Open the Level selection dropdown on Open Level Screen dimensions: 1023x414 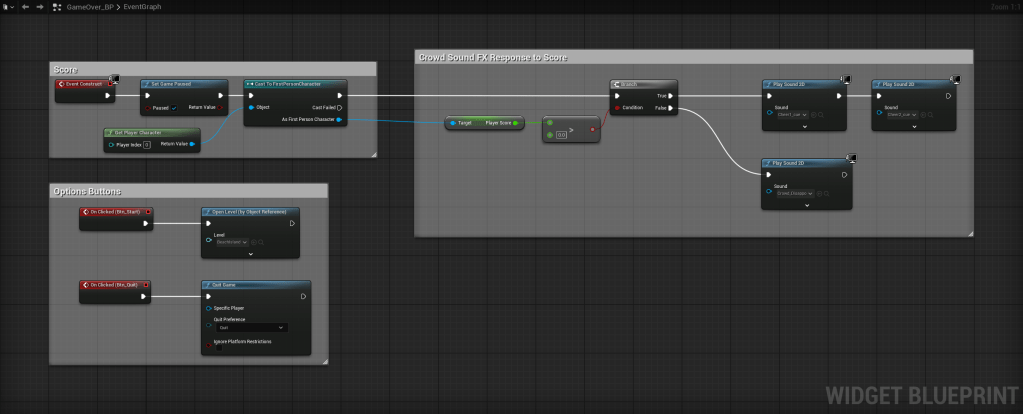pos(232,242)
